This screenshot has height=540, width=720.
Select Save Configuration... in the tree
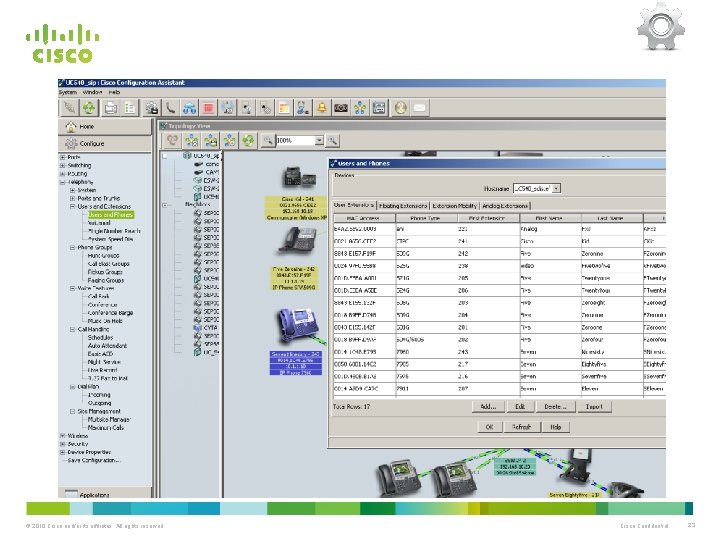pyautogui.click(x=94, y=460)
